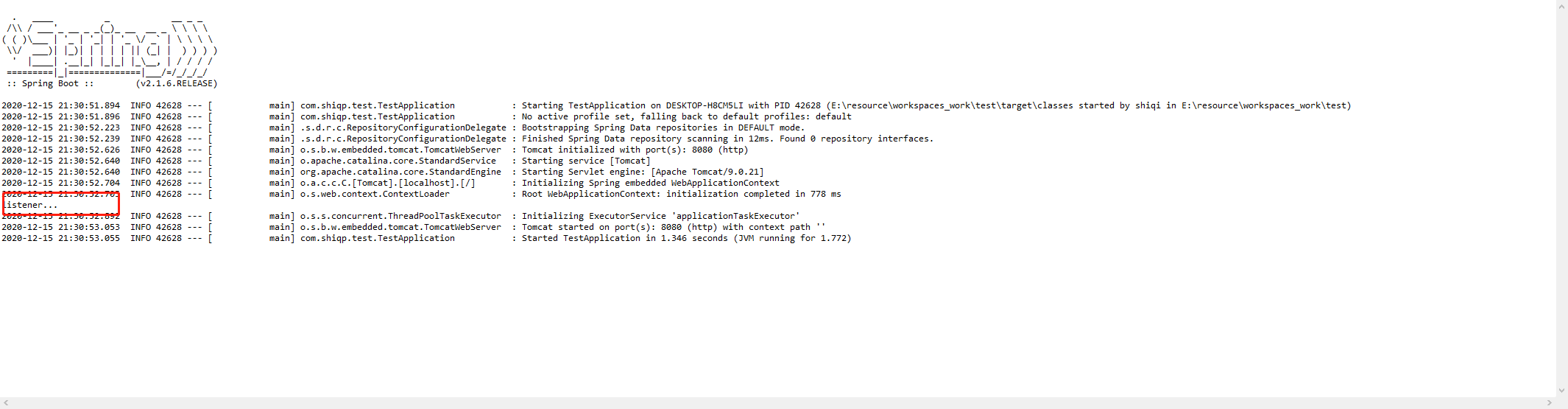
Task: Click the vertical scrollbar track
Action: click(x=1561, y=199)
